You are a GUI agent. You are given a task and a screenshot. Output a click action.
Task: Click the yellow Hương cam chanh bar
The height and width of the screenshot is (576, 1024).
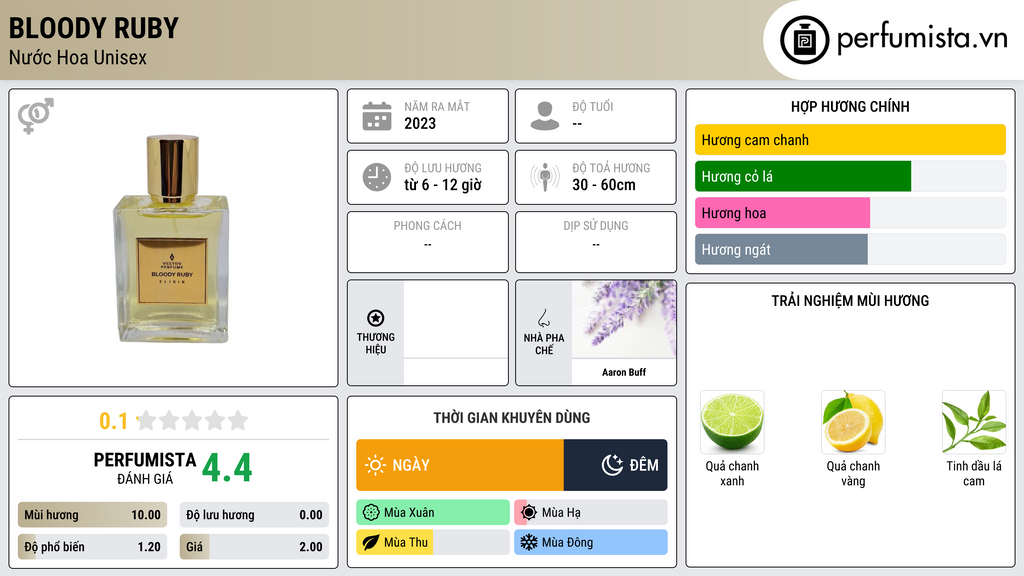click(850, 140)
